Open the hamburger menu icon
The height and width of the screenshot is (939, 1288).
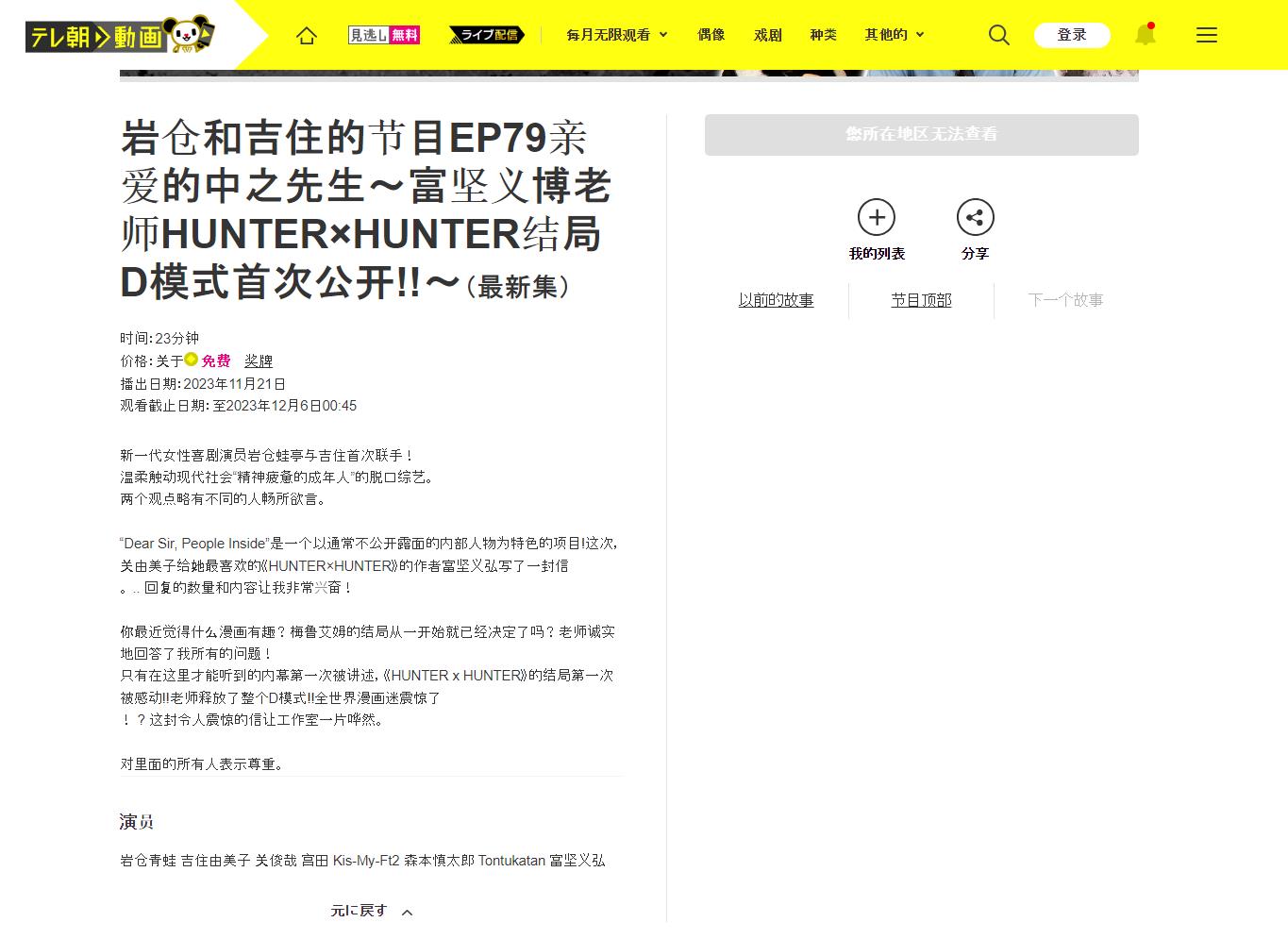[x=1207, y=35]
